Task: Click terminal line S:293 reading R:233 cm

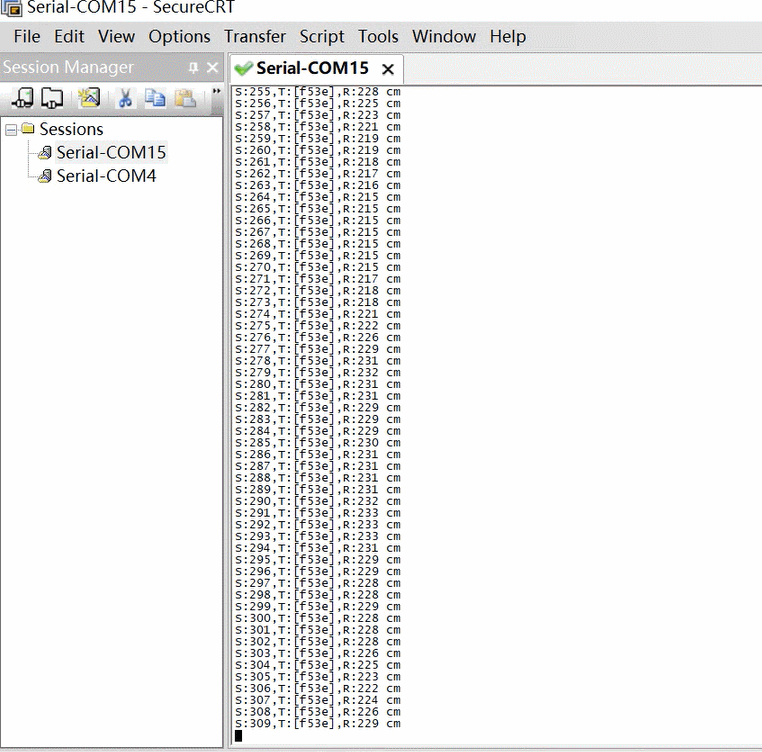Action: coord(318,536)
